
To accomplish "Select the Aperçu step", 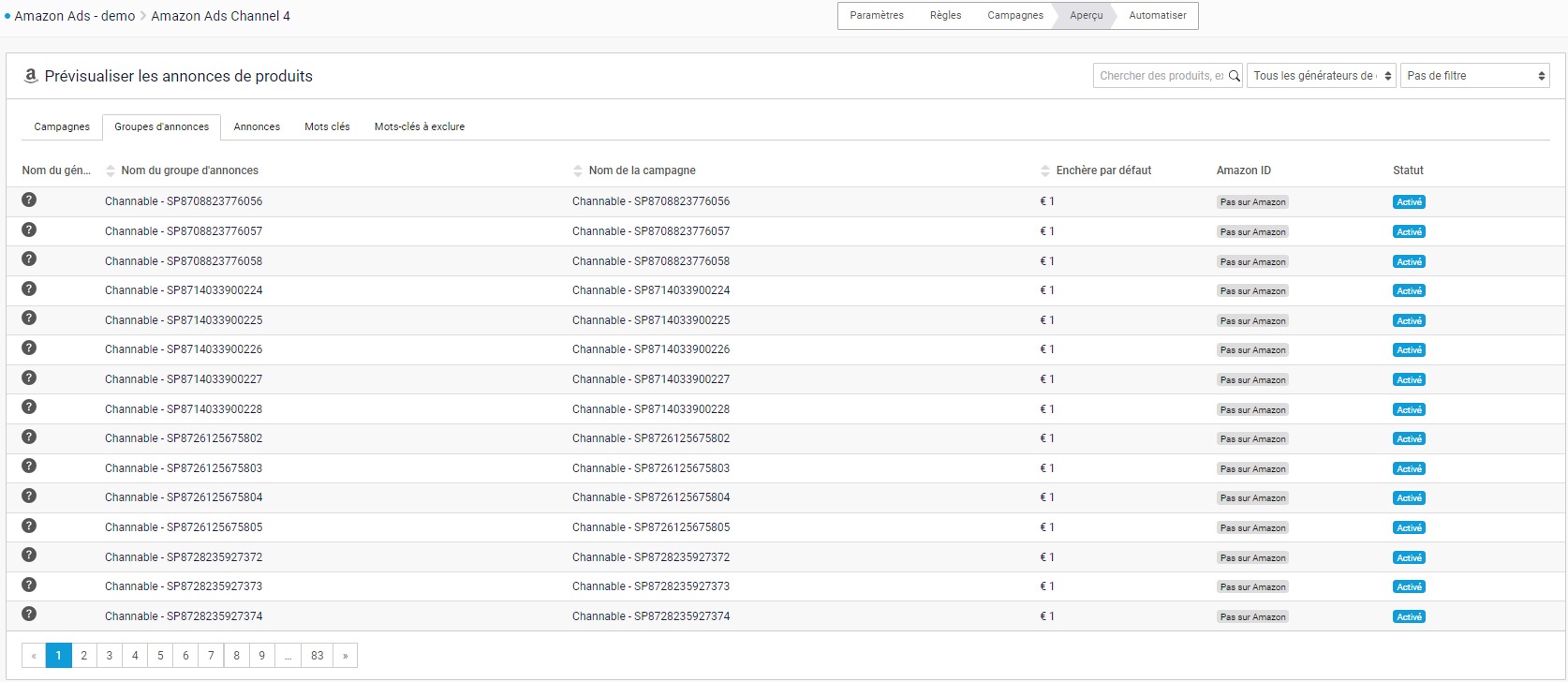I will (1087, 15).
